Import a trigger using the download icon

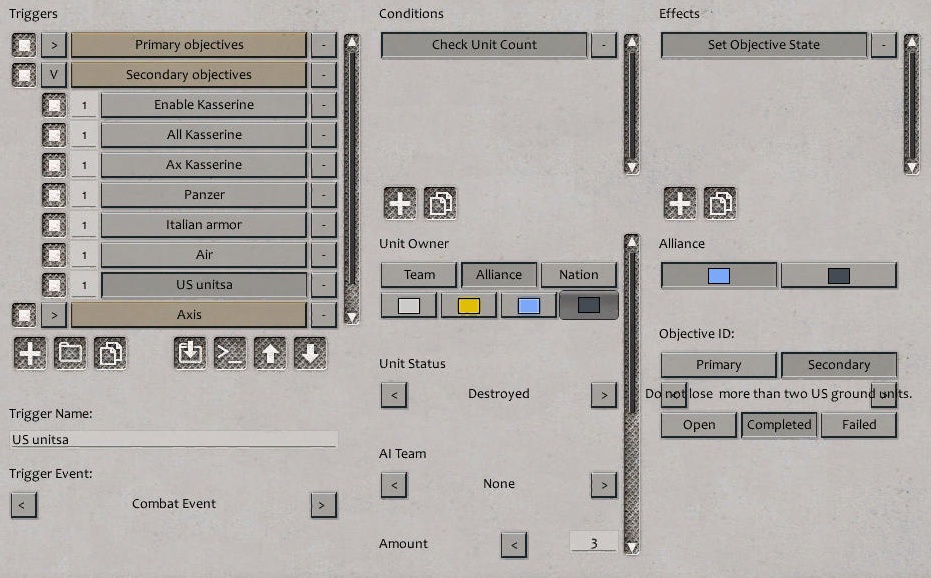(x=189, y=355)
